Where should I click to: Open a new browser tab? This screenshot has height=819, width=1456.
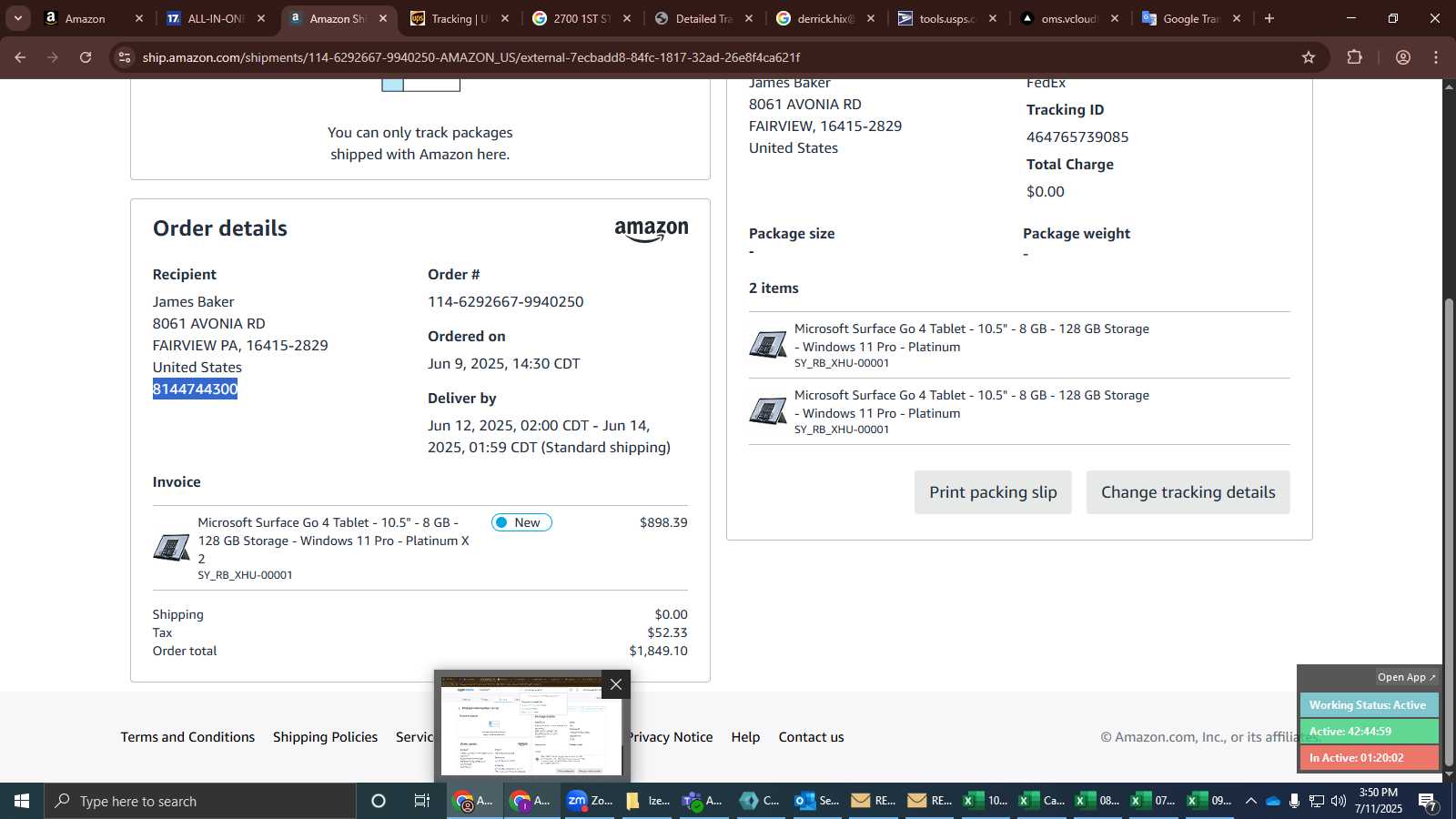click(1269, 18)
